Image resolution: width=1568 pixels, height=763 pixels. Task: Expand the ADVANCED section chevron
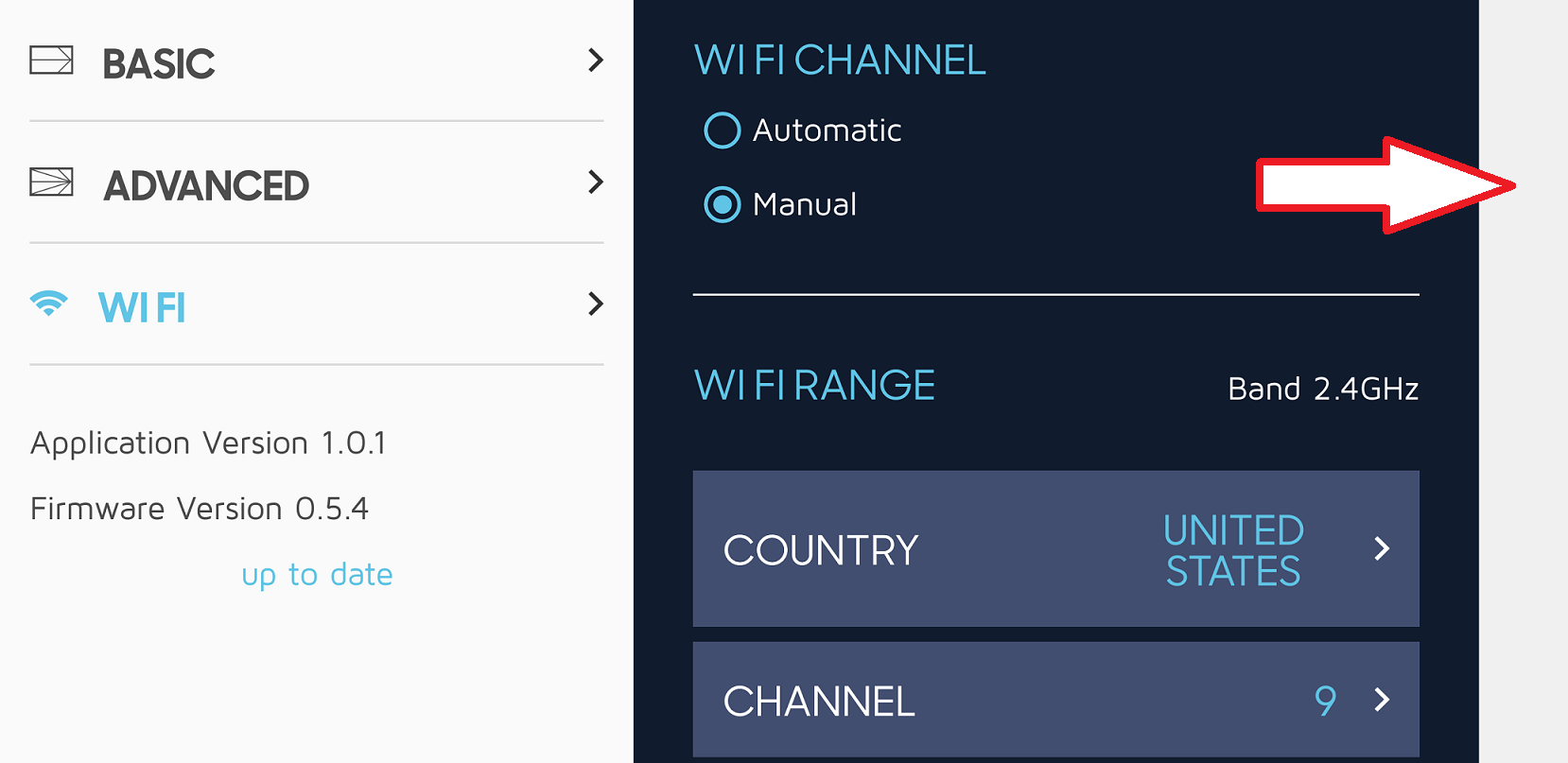595,182
